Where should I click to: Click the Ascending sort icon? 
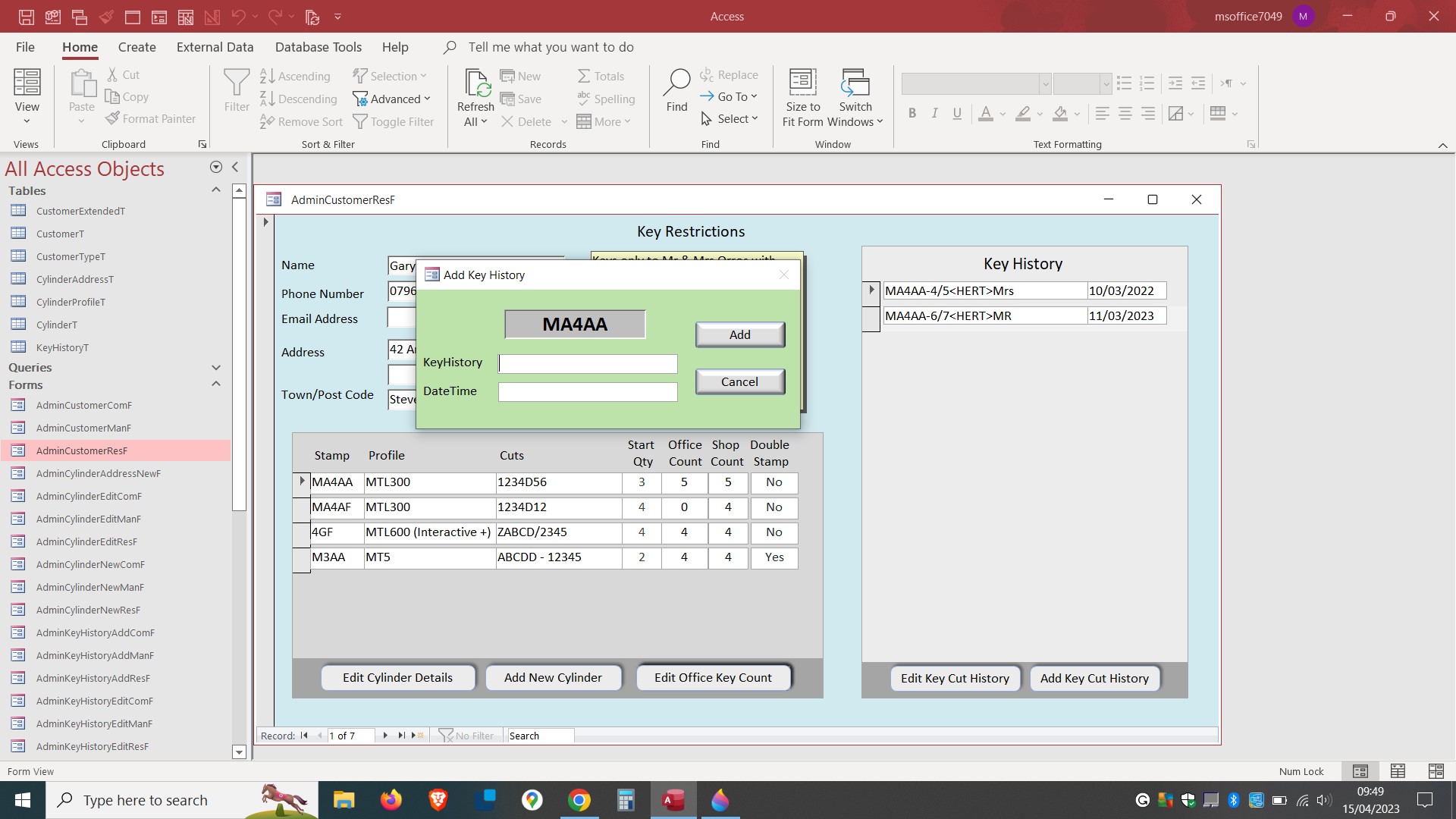267,76
